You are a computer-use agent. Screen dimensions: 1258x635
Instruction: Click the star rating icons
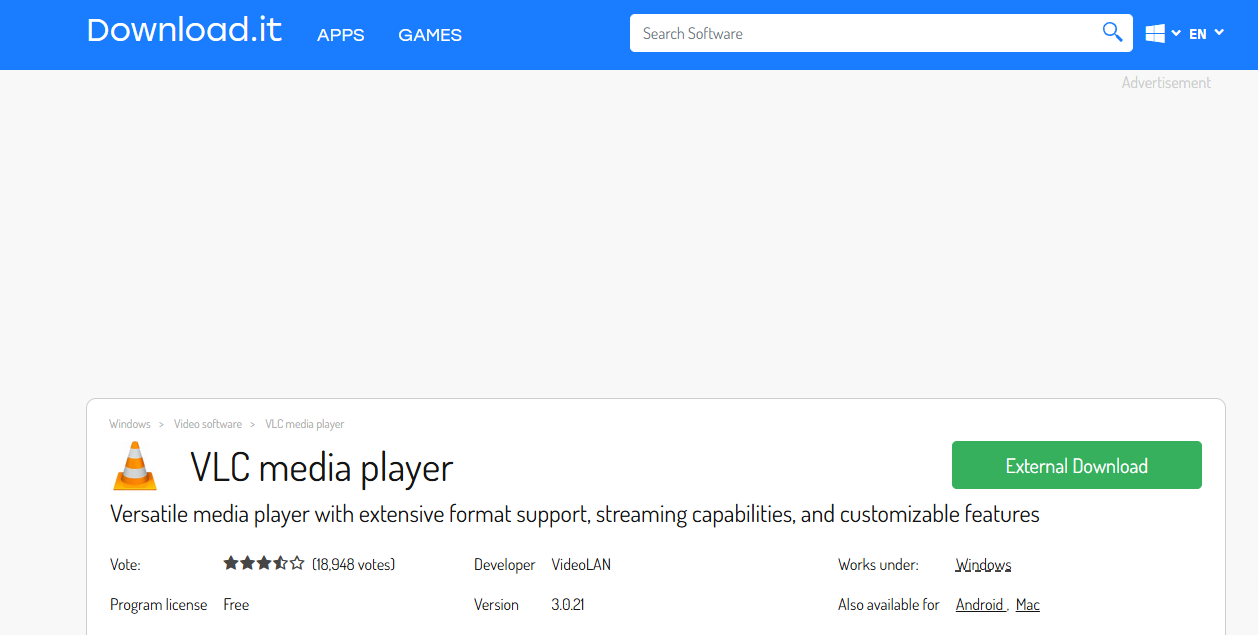pos(264,563)
